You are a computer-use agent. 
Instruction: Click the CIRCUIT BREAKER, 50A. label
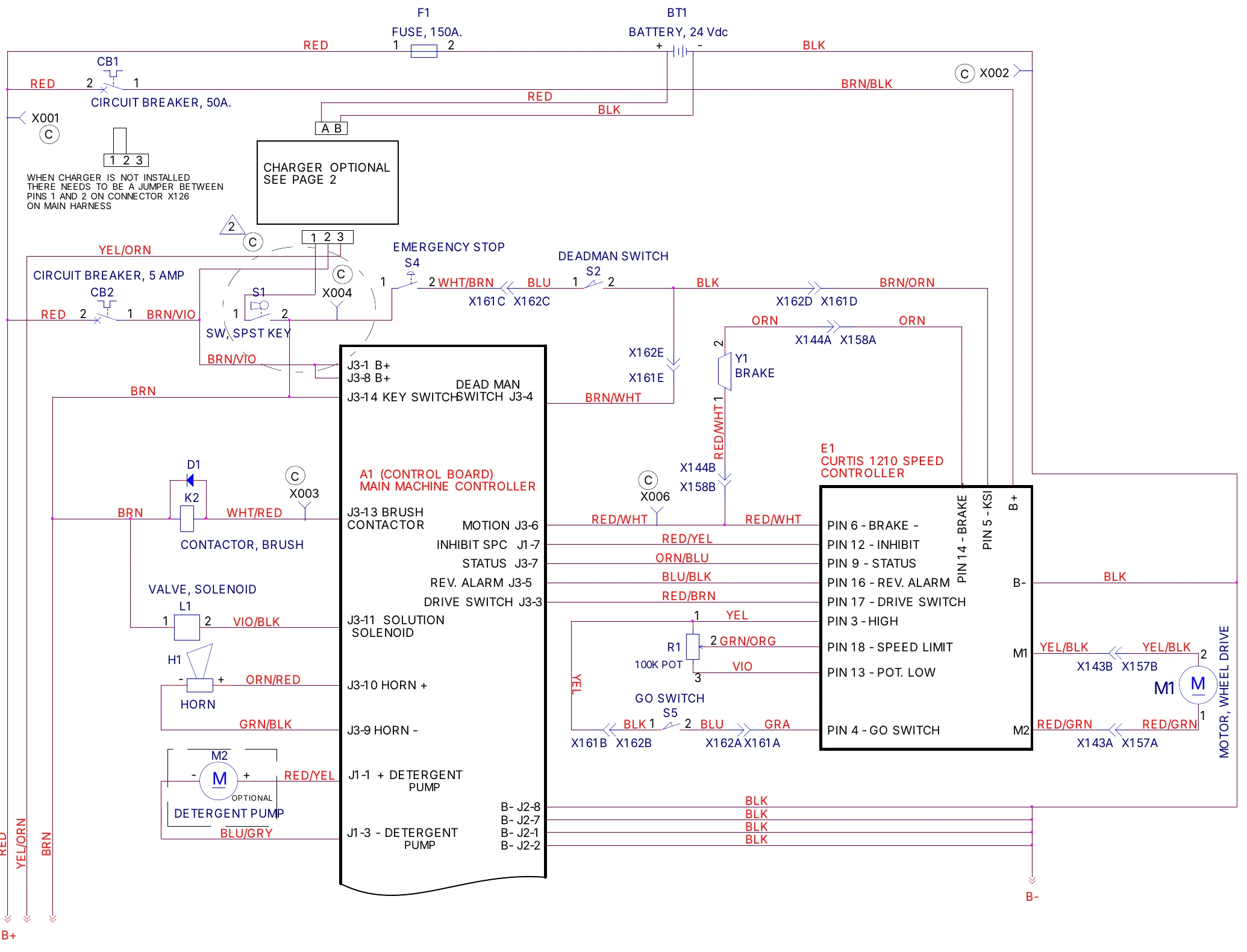(x=161, y=102)
